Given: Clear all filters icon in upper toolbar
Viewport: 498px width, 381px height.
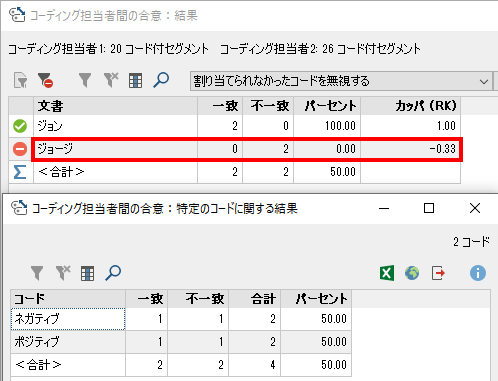Looking at the screenshot, I should coord(111,81).
